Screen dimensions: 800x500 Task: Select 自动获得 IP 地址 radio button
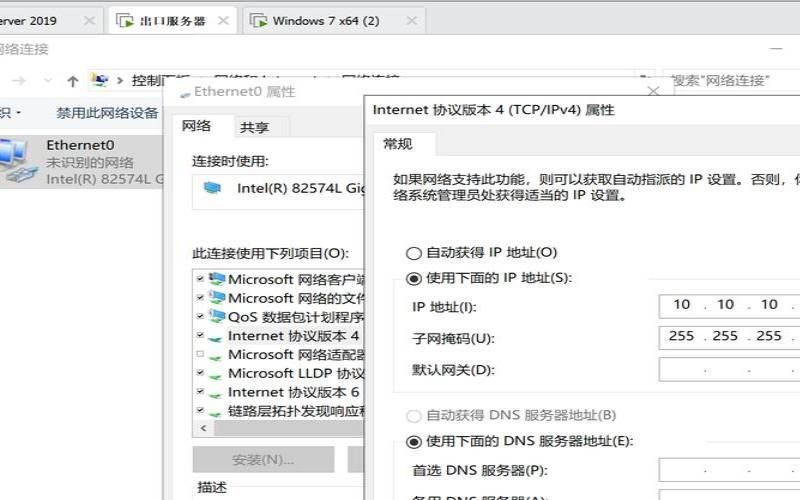414,254
